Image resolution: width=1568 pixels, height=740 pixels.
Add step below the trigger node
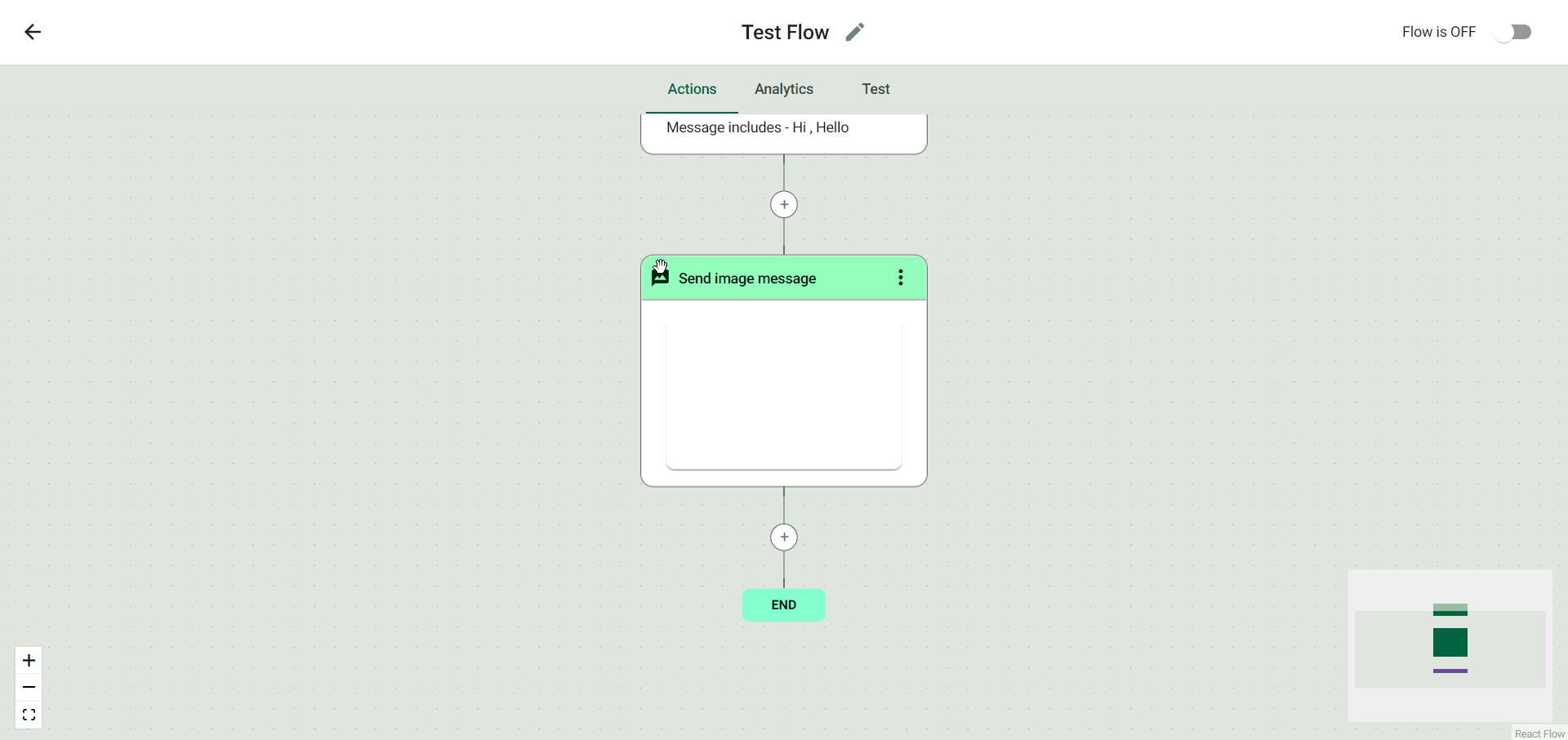click(x=784, y=204)
